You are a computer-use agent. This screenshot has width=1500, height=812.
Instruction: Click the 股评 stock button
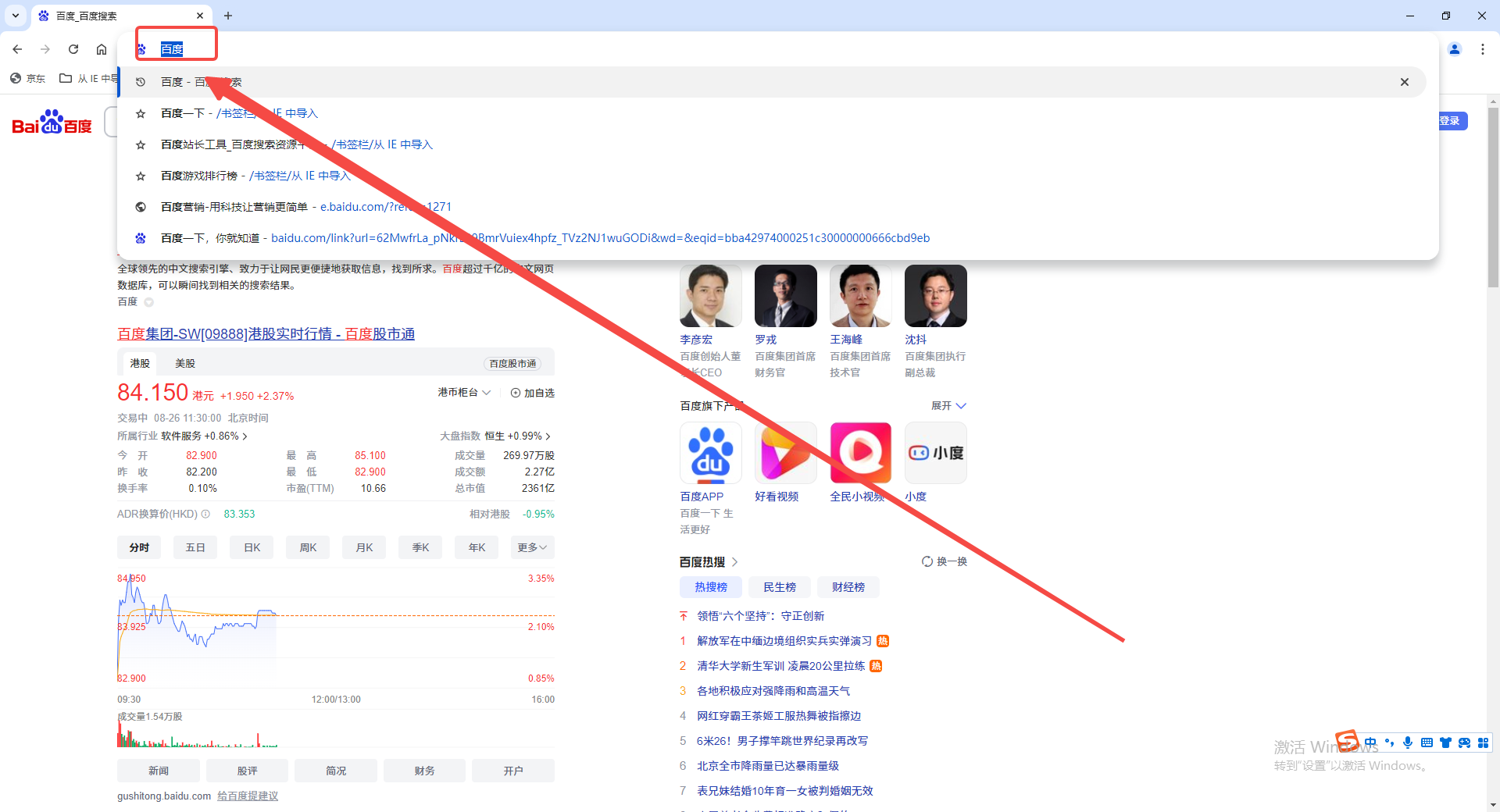pos(247,771)
